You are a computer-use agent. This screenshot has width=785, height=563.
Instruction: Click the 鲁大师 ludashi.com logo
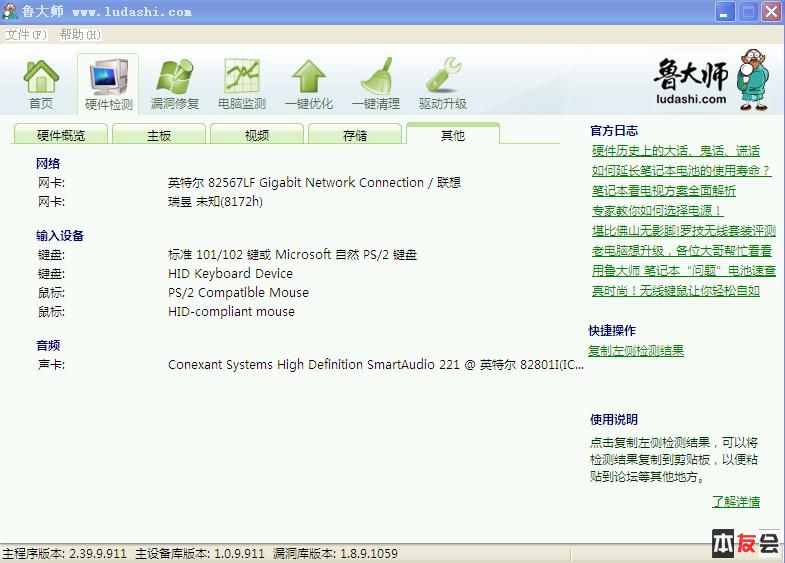tap(711, 80)
